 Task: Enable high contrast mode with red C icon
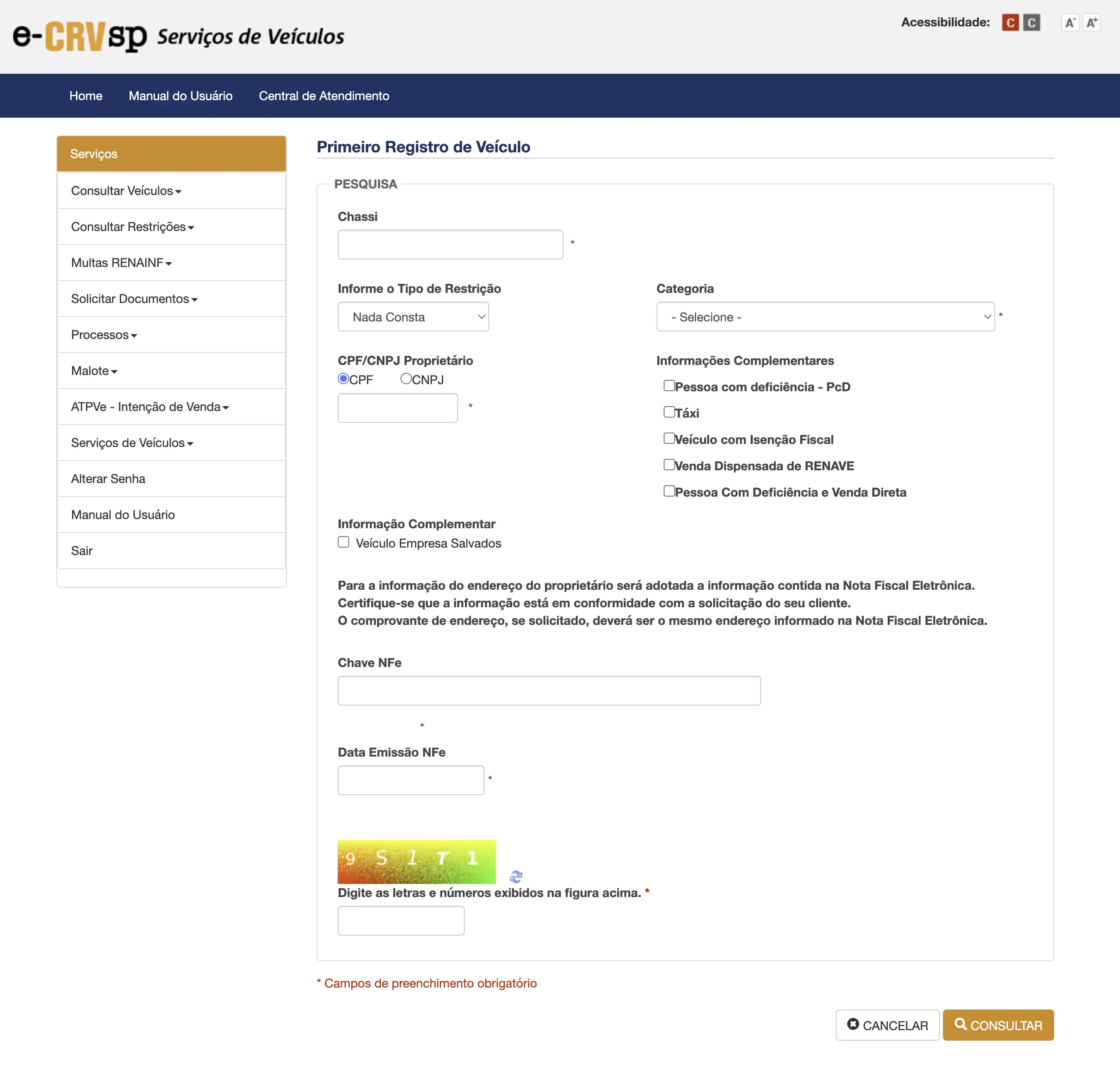(1010, 22)
